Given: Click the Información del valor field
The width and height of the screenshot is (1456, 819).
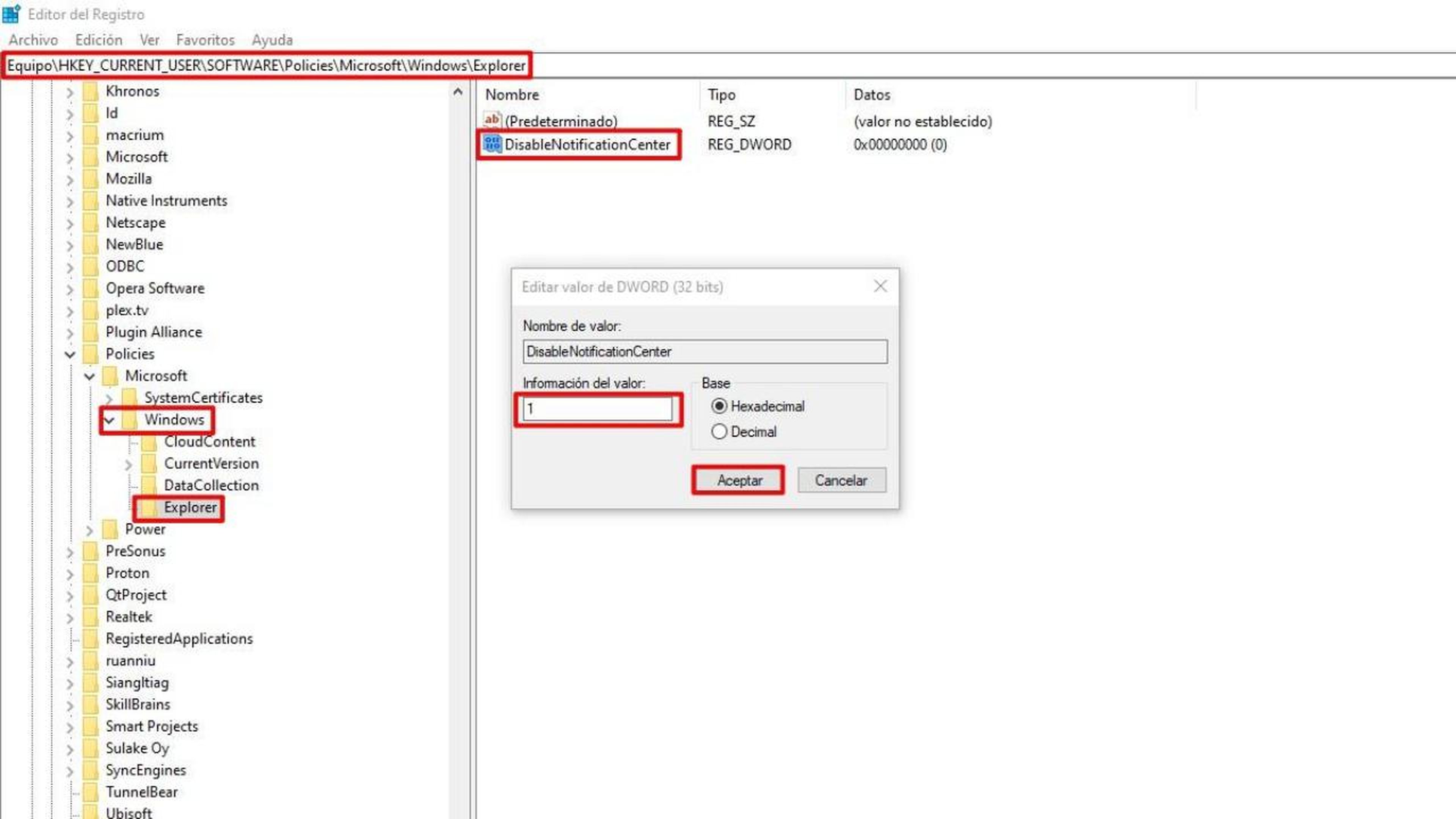Looking at the screenshot, I should 598,408.
